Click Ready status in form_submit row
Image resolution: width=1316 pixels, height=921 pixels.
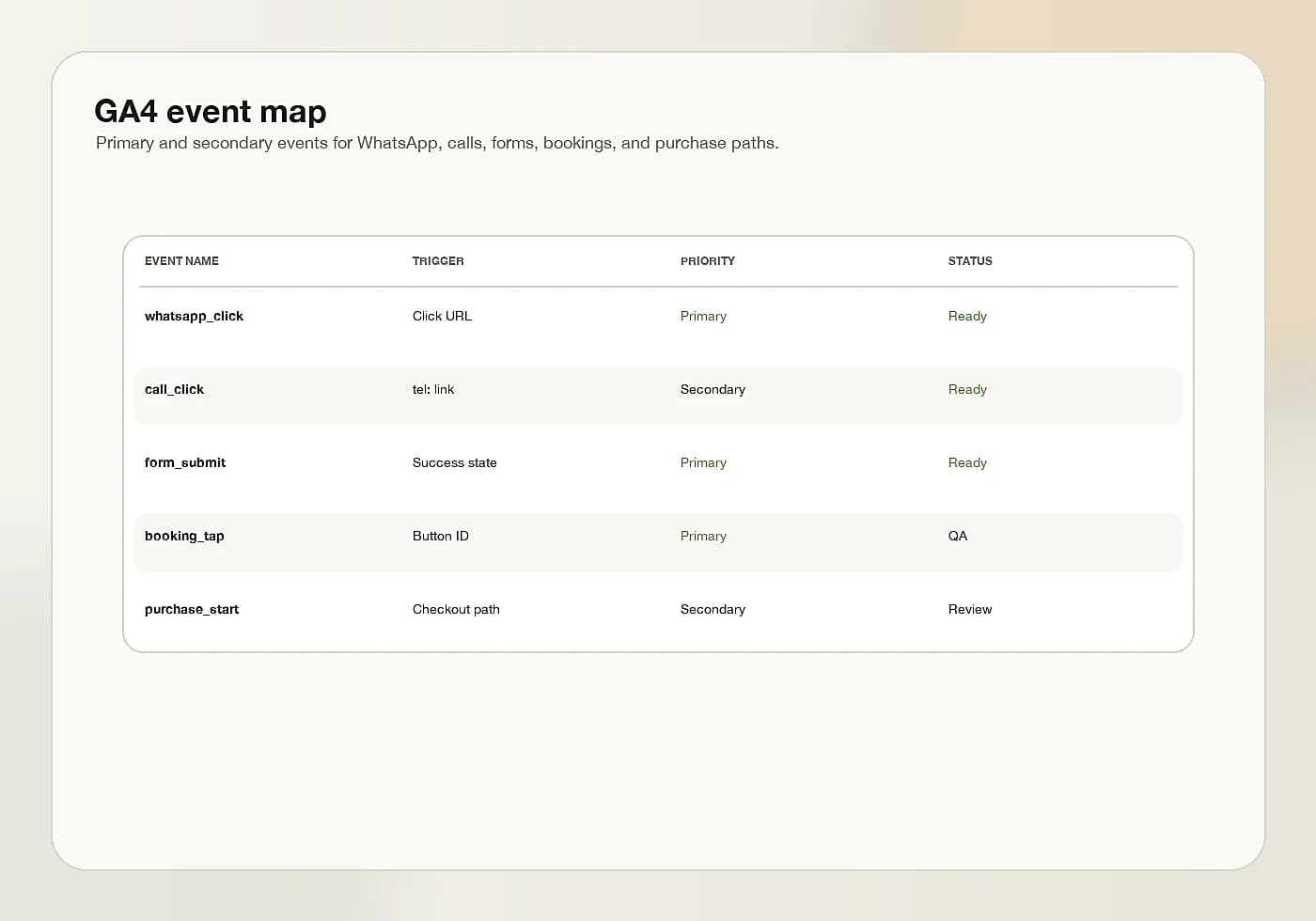967,462
